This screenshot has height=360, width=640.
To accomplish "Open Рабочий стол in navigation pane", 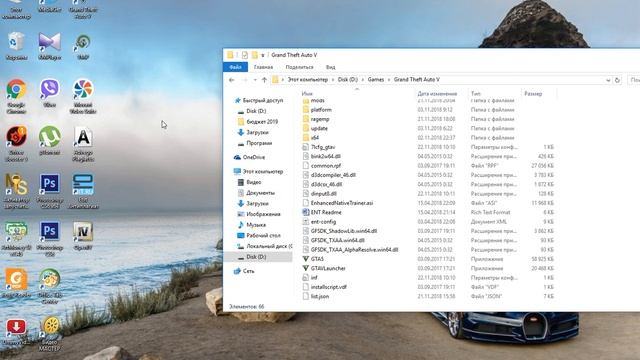I will click(259, 236).
